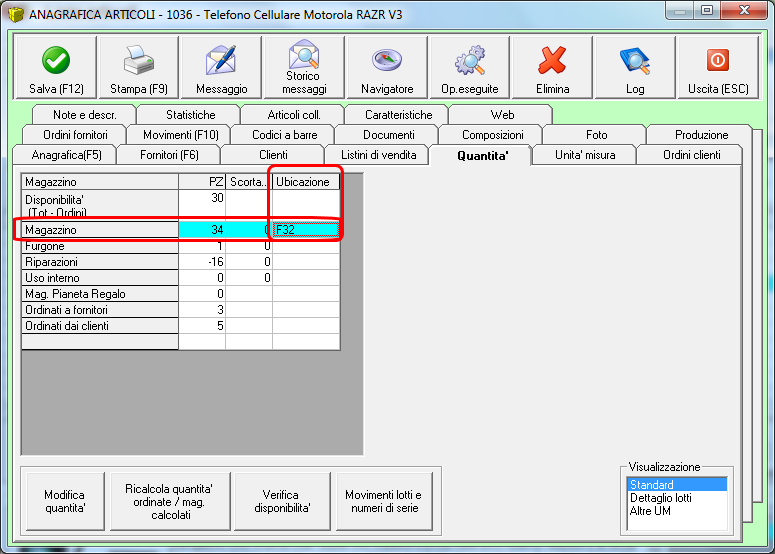
Task: Select Mag. Pianeta Regalo row label
Action: click(100, 294)
